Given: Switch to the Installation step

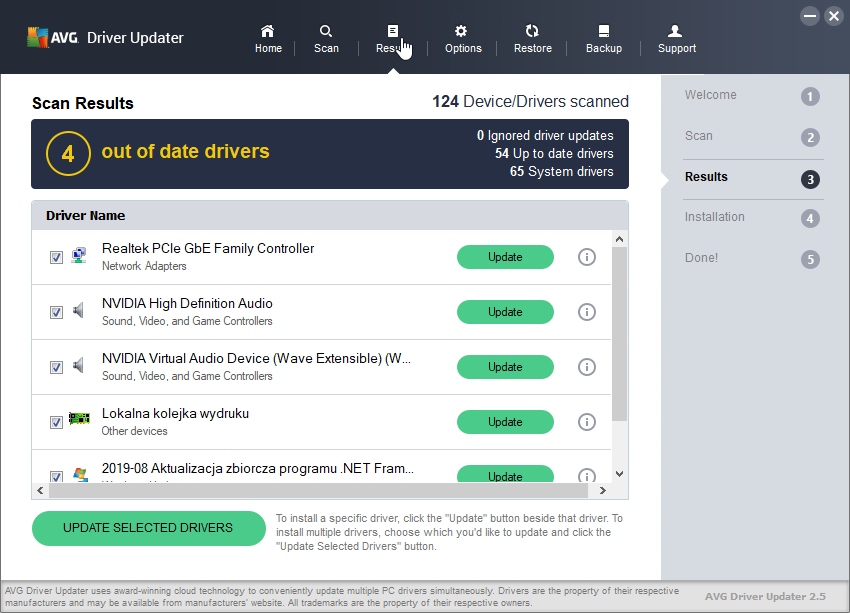Looking at the screenshot, I should click(714, 217).
